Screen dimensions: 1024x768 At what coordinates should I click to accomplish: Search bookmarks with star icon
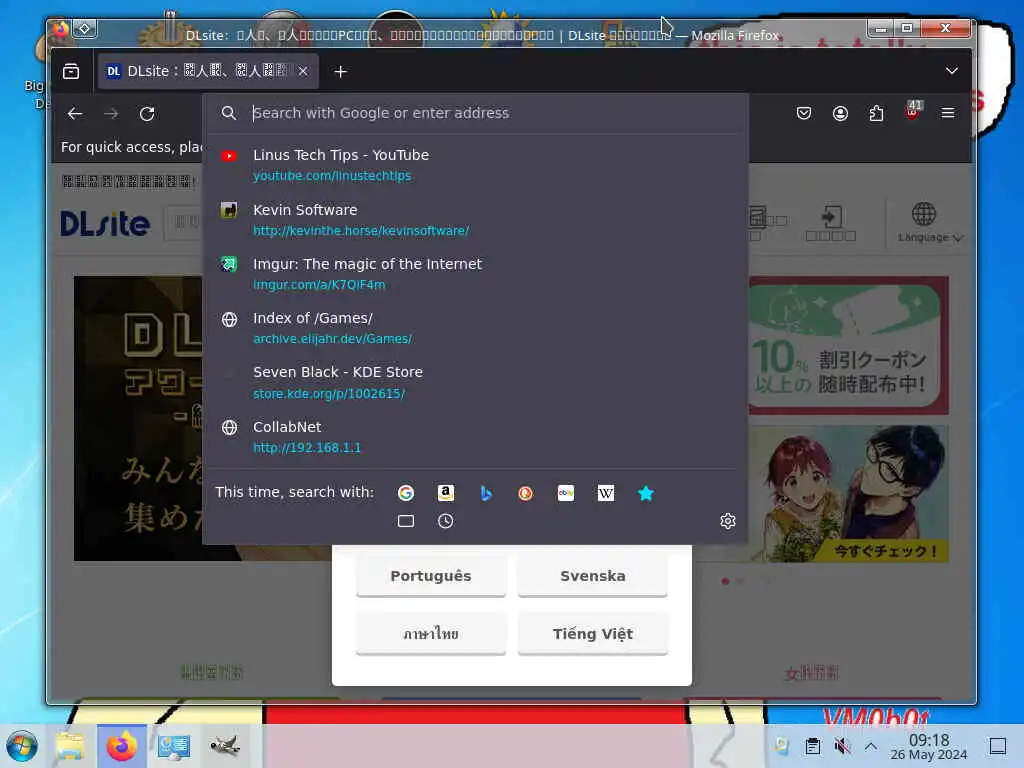pos(646,493)
